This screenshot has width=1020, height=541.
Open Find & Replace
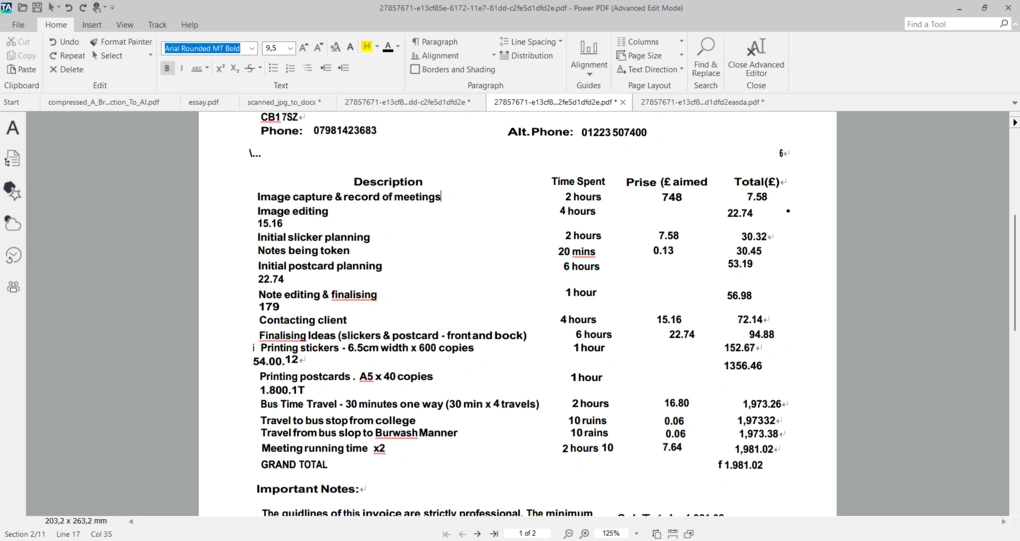click(705, 57)
